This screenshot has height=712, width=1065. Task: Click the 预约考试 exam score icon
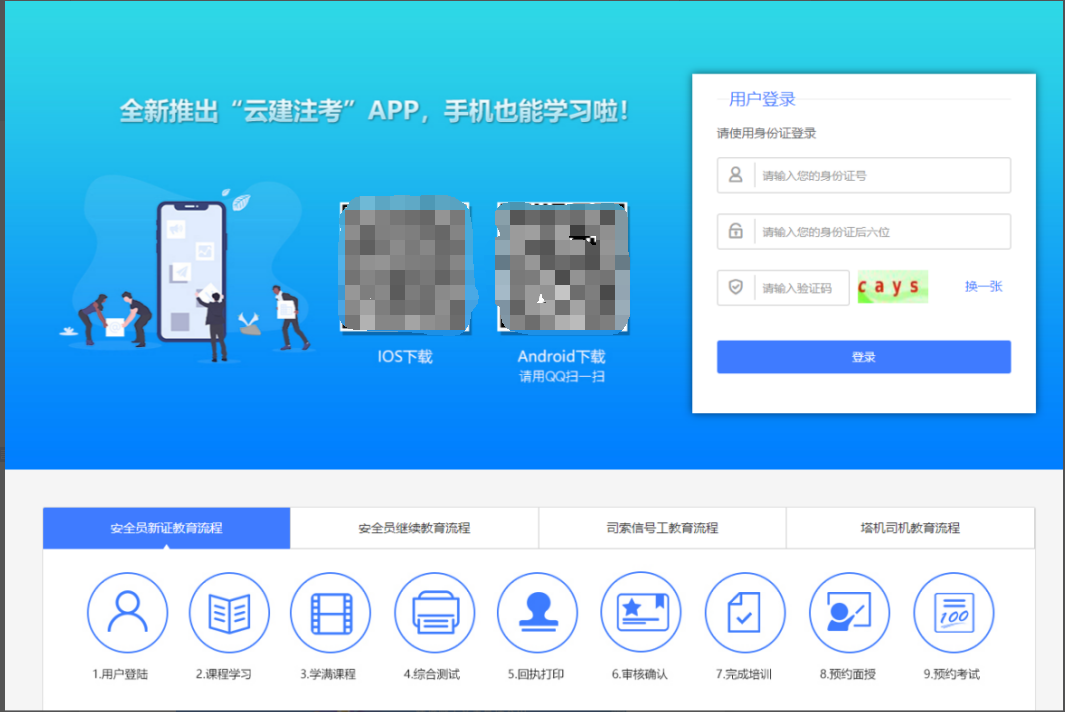pyautogui.click(x=952, y=612)
